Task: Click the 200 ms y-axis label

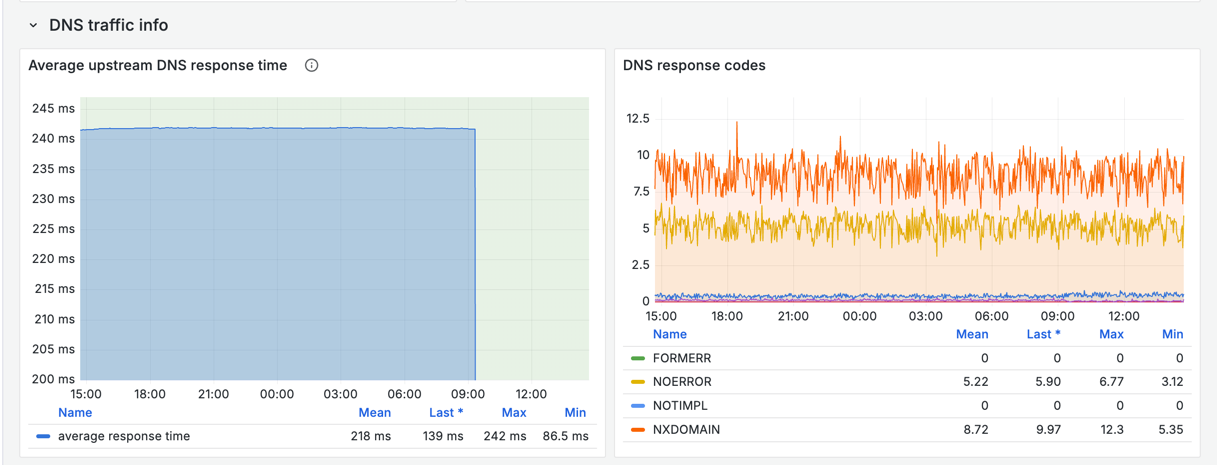Action: coord(52,379)
